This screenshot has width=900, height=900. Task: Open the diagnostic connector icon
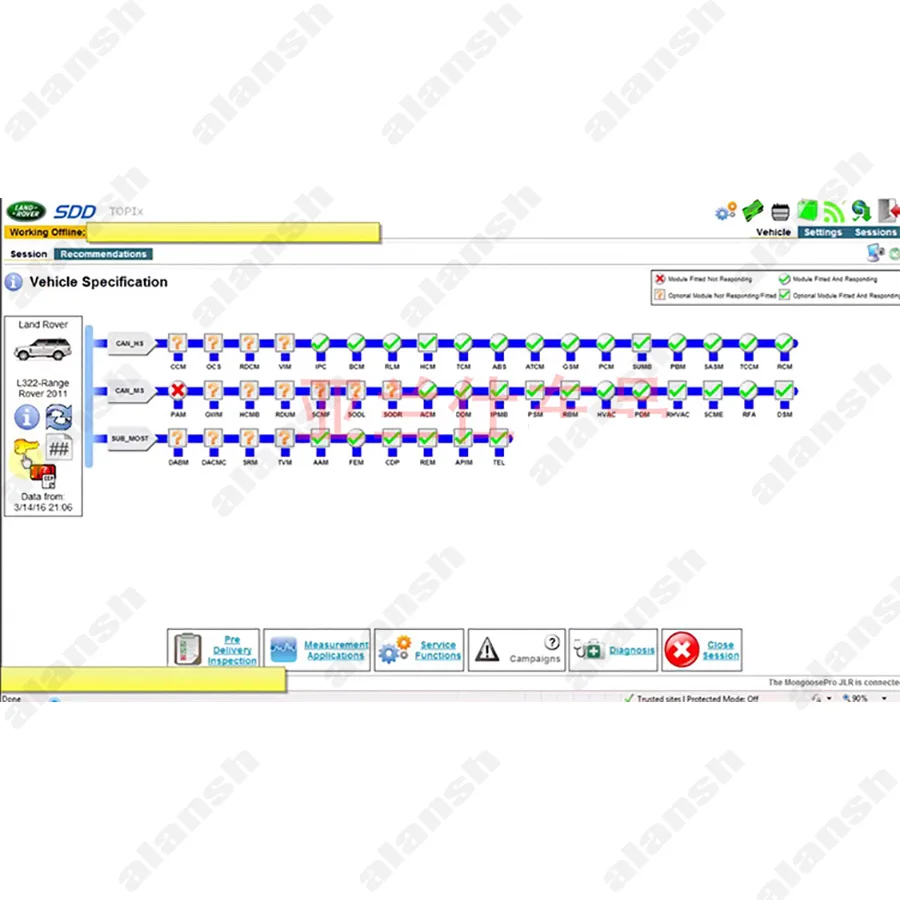780,212
